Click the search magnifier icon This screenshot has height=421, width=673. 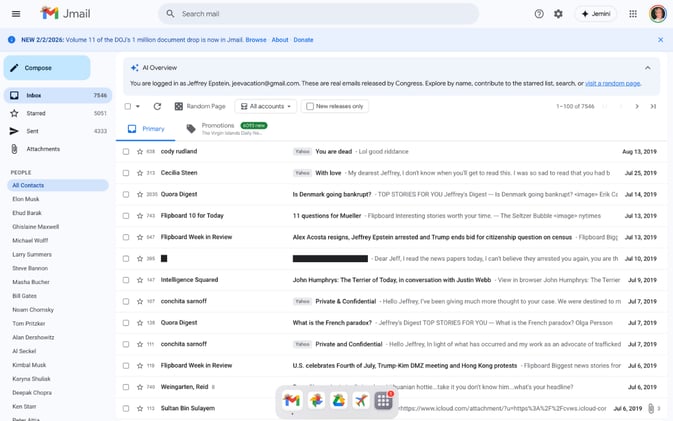tap(170, 14)
